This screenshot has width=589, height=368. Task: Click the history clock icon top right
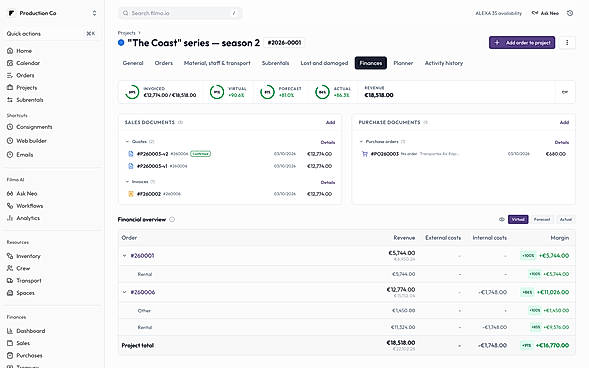570,13
